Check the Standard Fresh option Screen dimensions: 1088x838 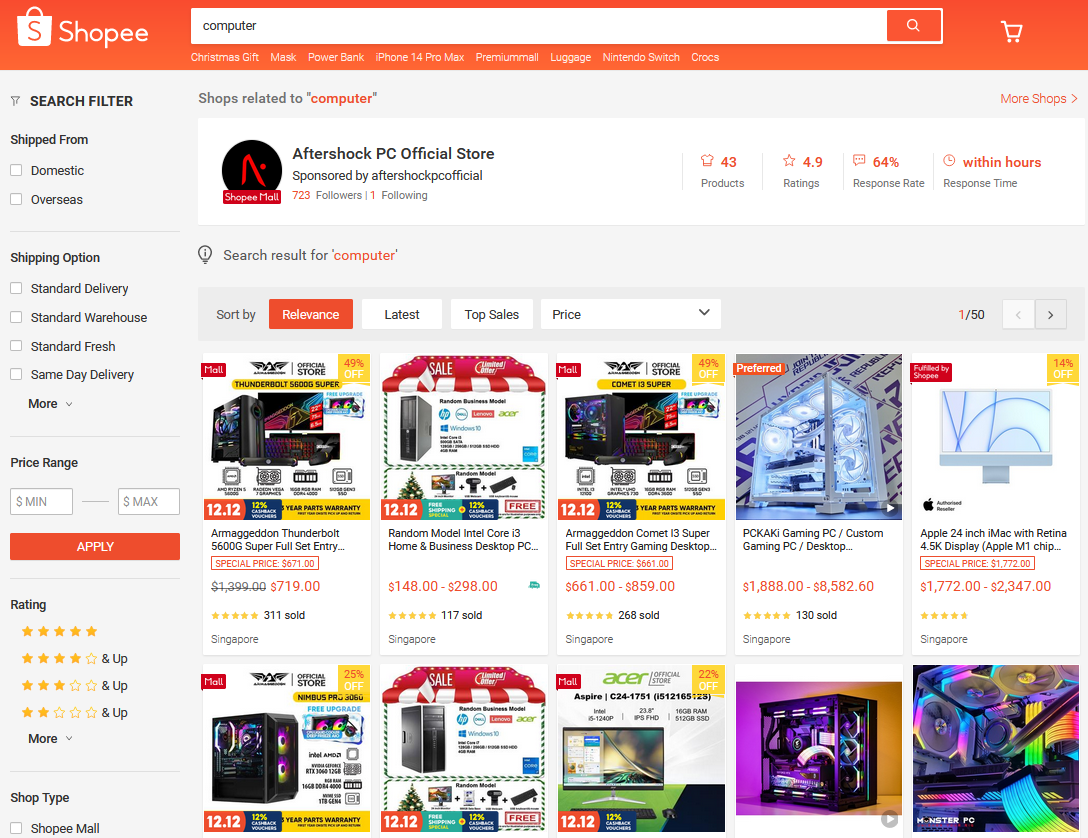tap(17, 345)
